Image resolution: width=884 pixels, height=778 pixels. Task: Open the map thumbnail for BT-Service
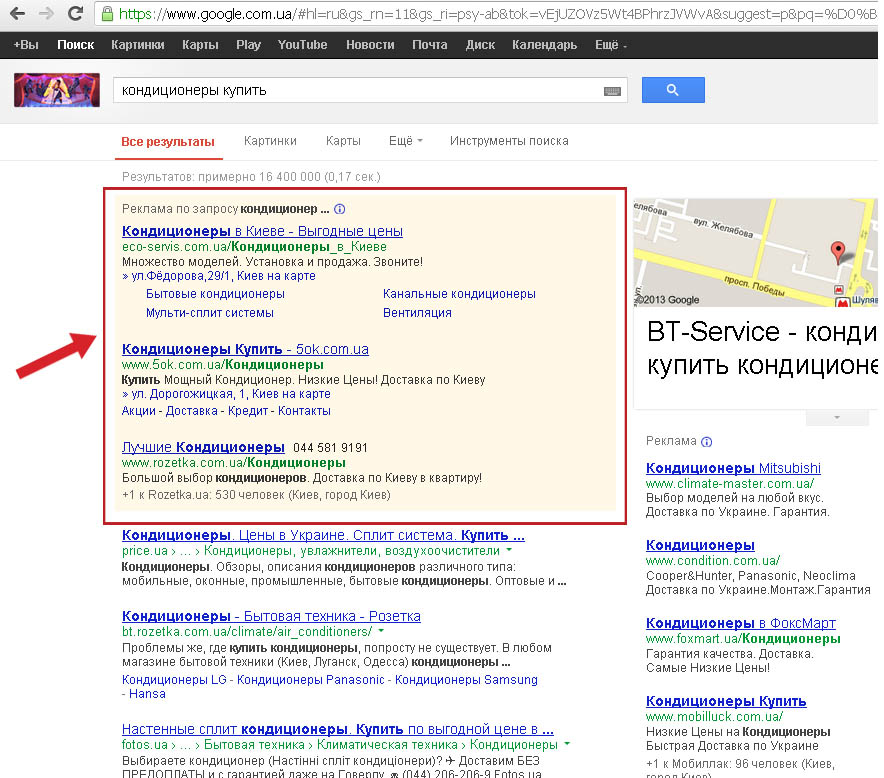pos(755,253)
